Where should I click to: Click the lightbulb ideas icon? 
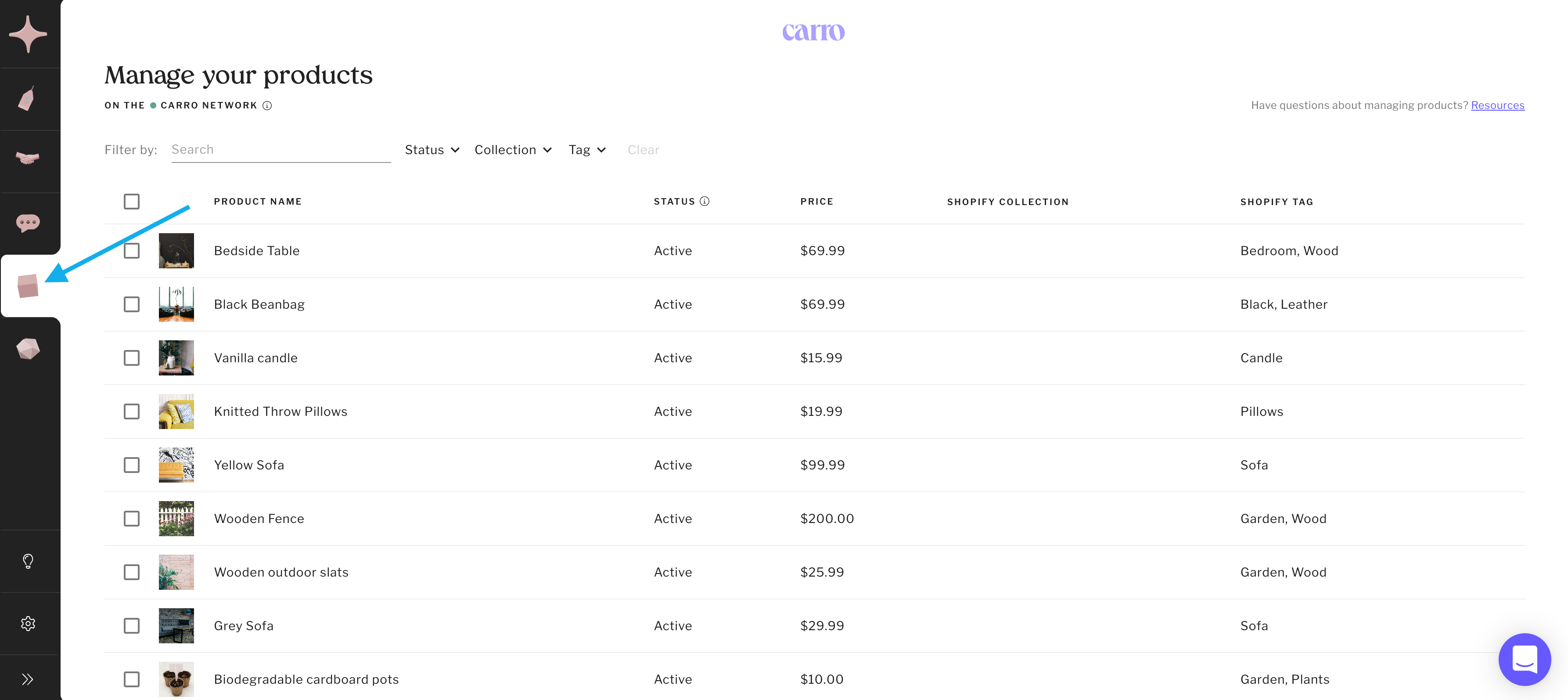[x=28, y=561]
